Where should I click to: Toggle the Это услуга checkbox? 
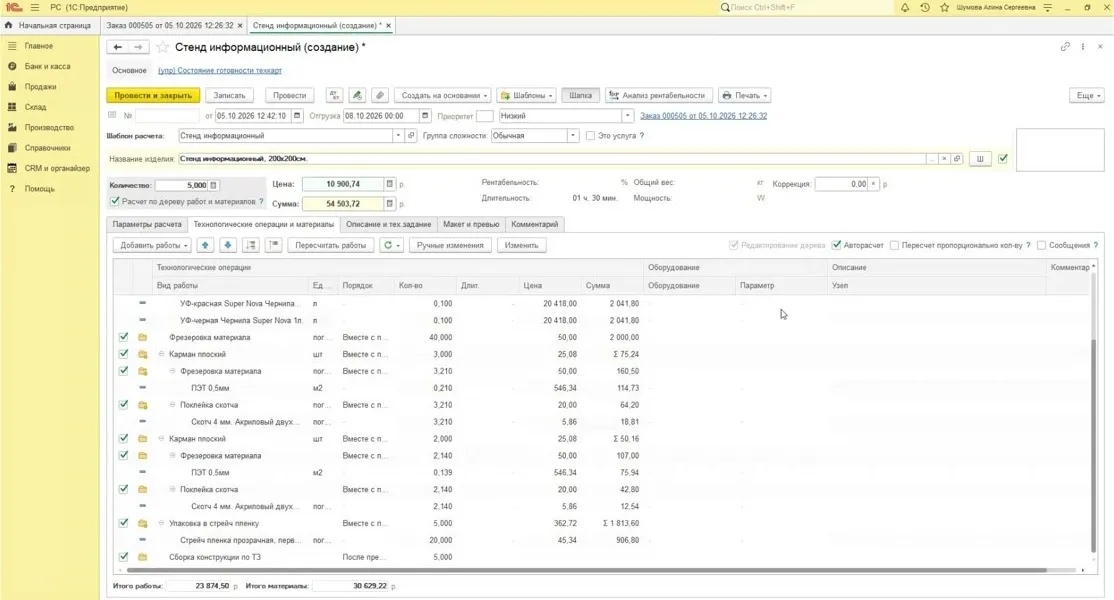[590, 136]
